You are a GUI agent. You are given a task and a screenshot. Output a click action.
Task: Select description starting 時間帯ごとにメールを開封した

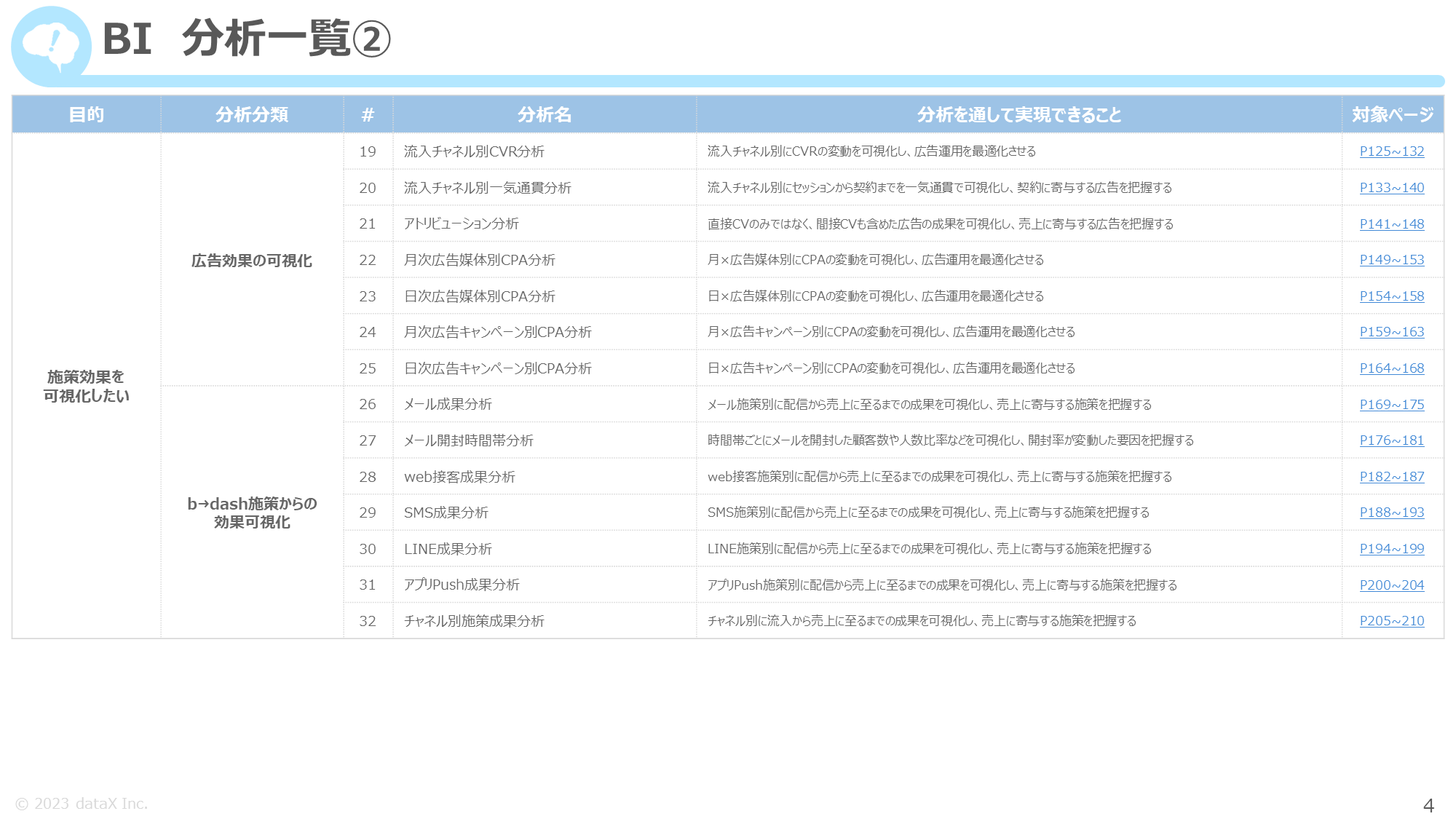[951, 440]
